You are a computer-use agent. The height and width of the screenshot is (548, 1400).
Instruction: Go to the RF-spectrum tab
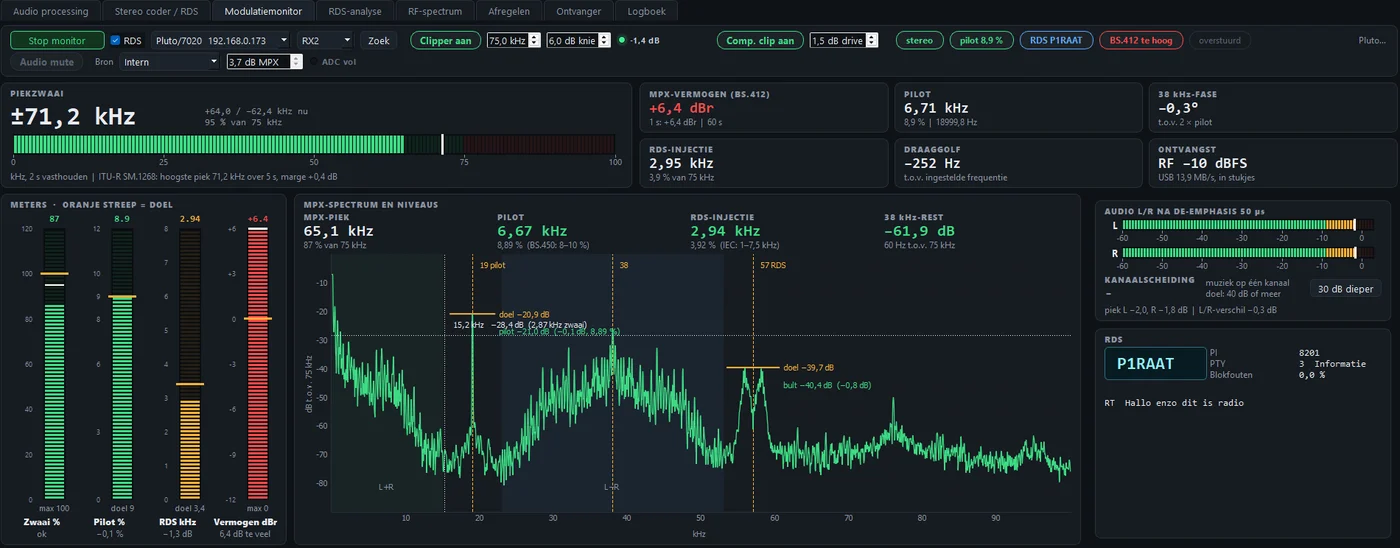click(435, 11)
